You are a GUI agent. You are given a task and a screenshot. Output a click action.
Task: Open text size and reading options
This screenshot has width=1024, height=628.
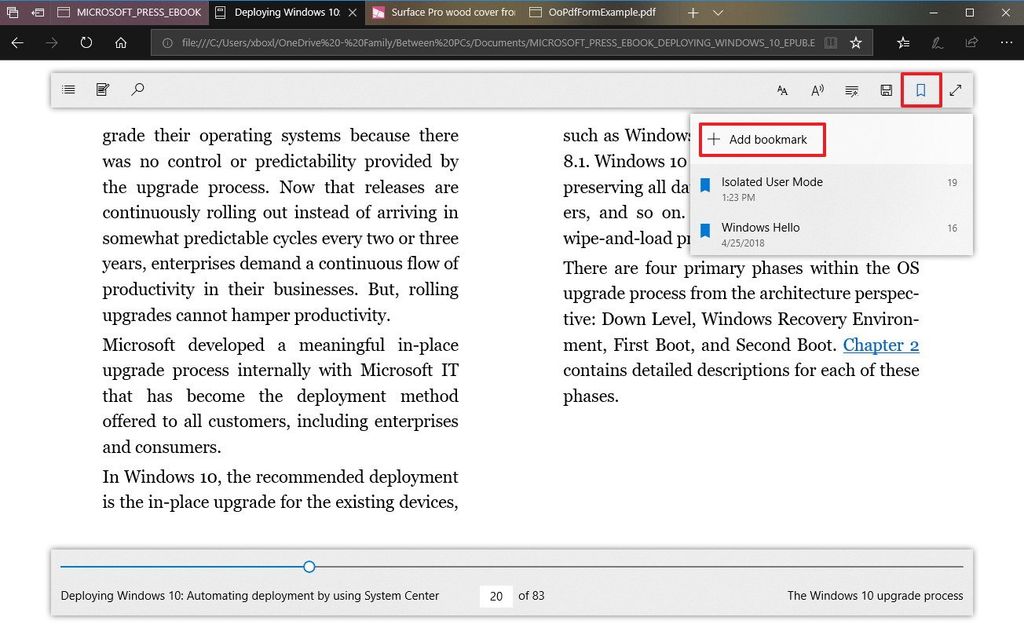(x=782, y=89)
